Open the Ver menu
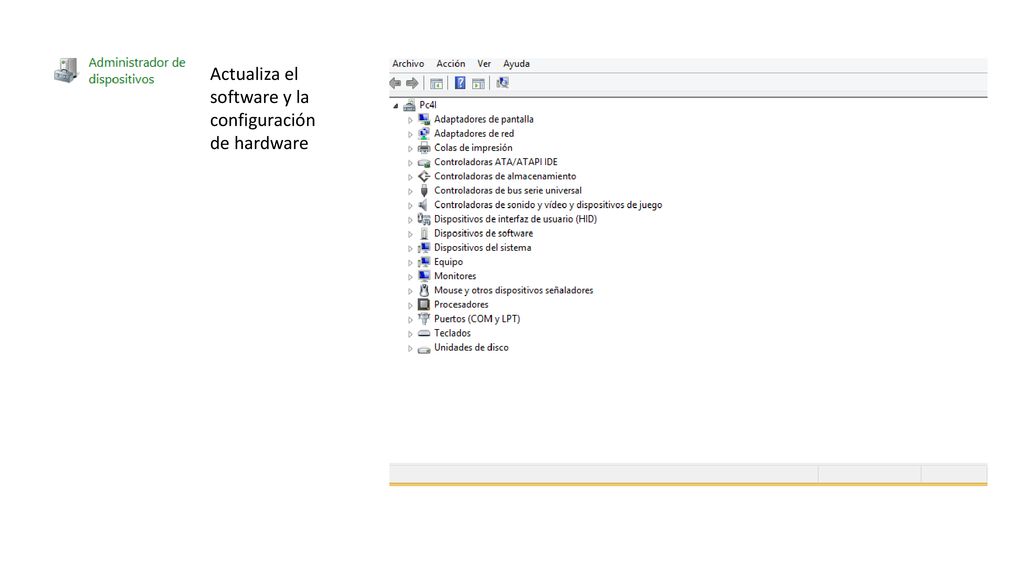This screenshot has height=576, width=1024. [x=484, y=63]
